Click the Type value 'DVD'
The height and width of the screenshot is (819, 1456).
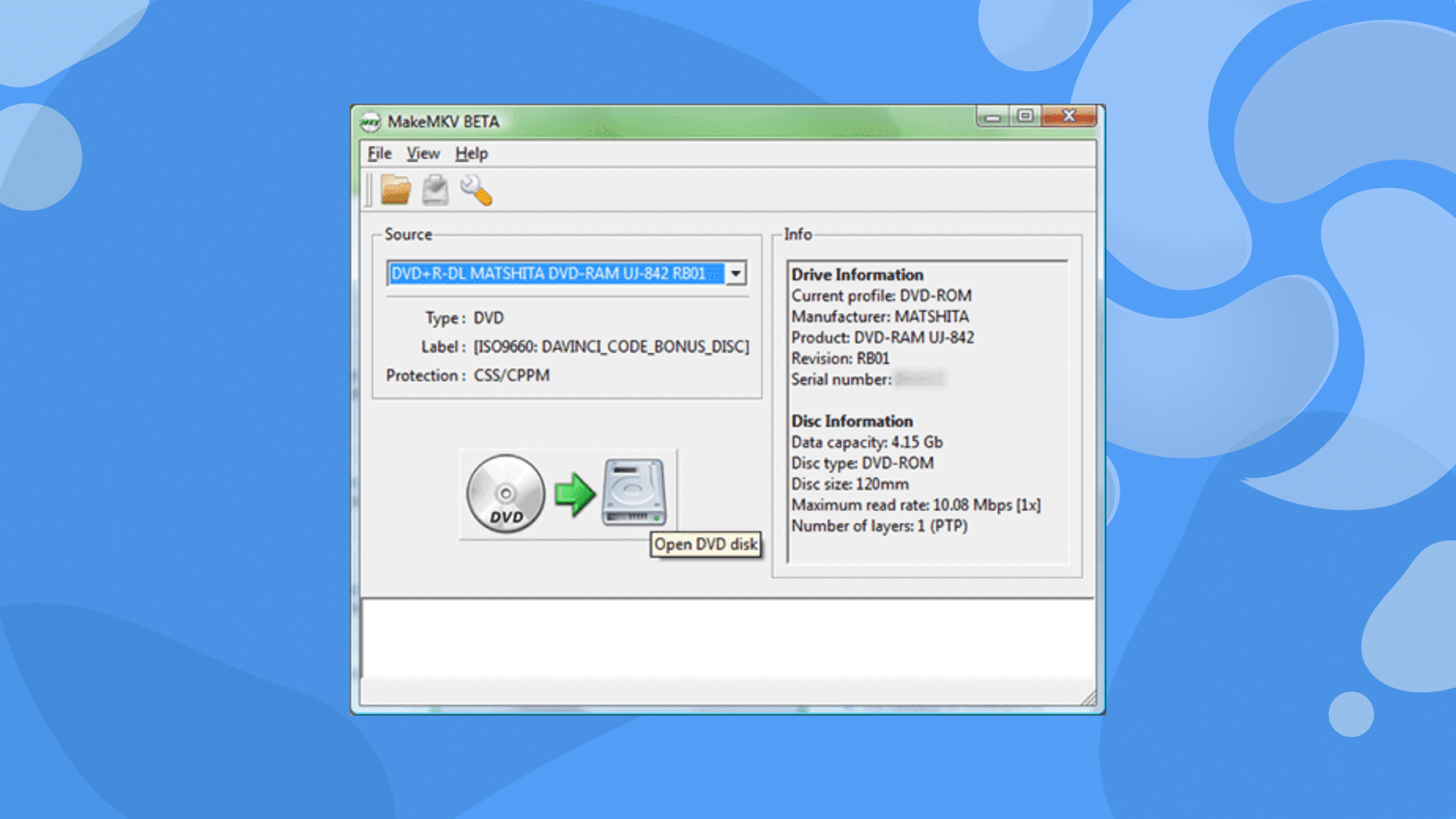[489, 318]
